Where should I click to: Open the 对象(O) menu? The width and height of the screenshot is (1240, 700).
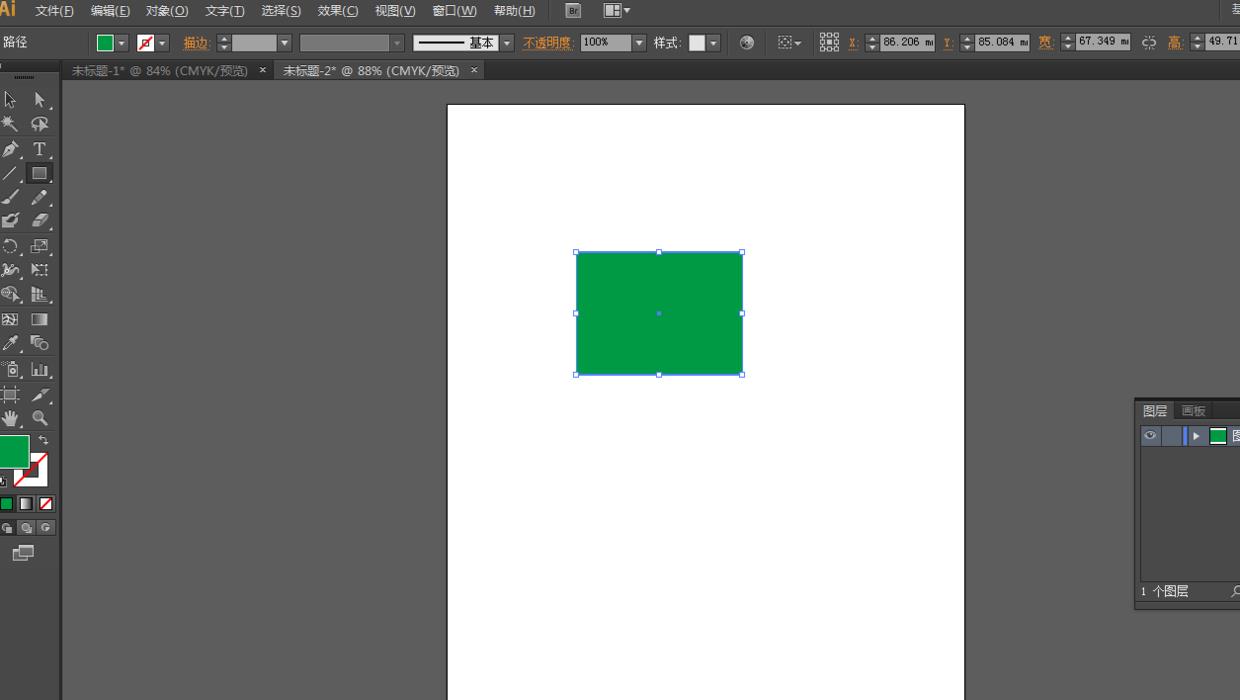pos(167,11)
